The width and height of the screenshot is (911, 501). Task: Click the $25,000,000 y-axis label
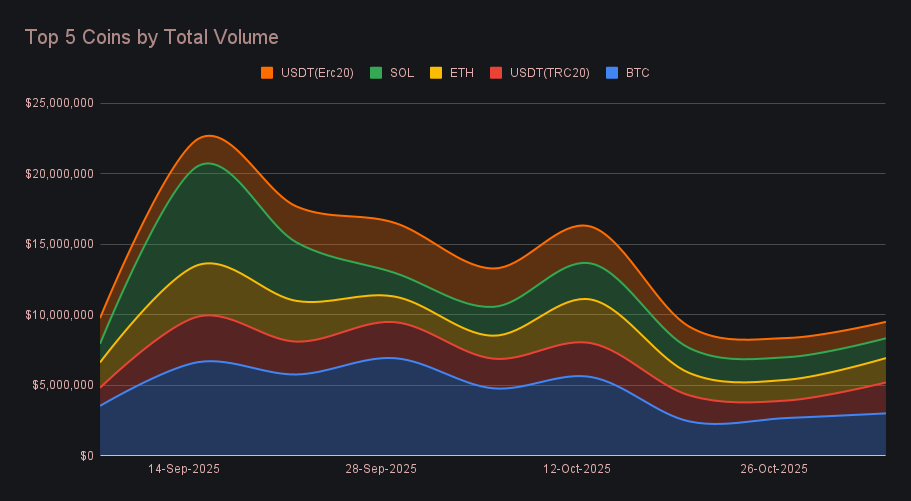coord(59,103)
